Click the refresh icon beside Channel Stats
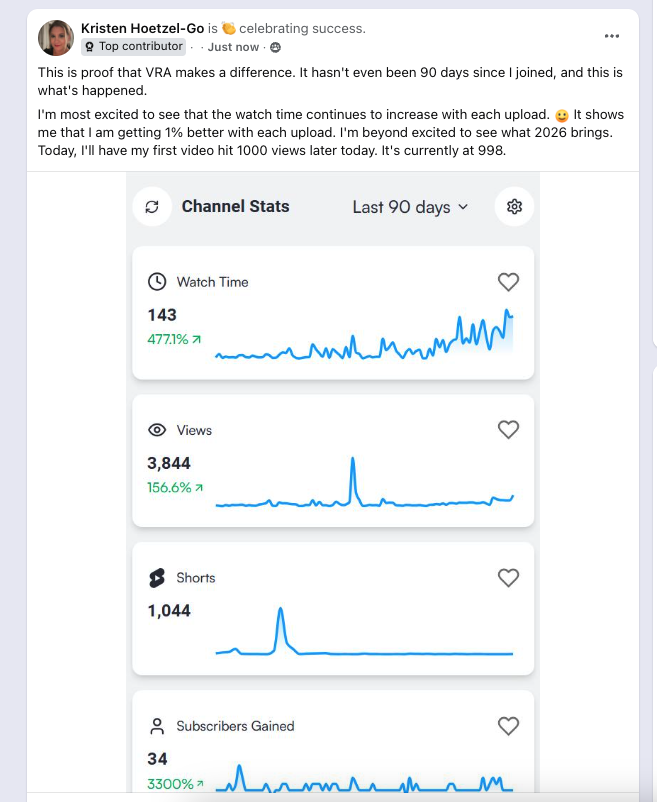The height and width of the screenshot is (802, 657). [152, 207]
